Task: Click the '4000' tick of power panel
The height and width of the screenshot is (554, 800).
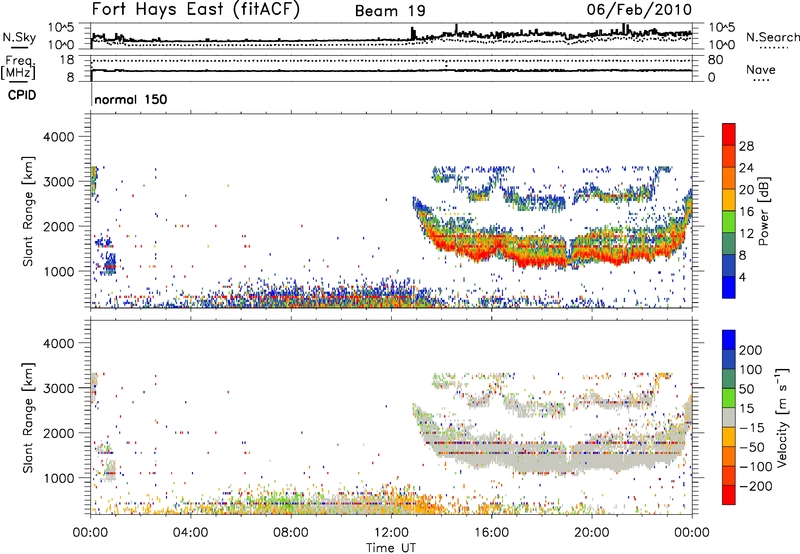Action: 58,137
